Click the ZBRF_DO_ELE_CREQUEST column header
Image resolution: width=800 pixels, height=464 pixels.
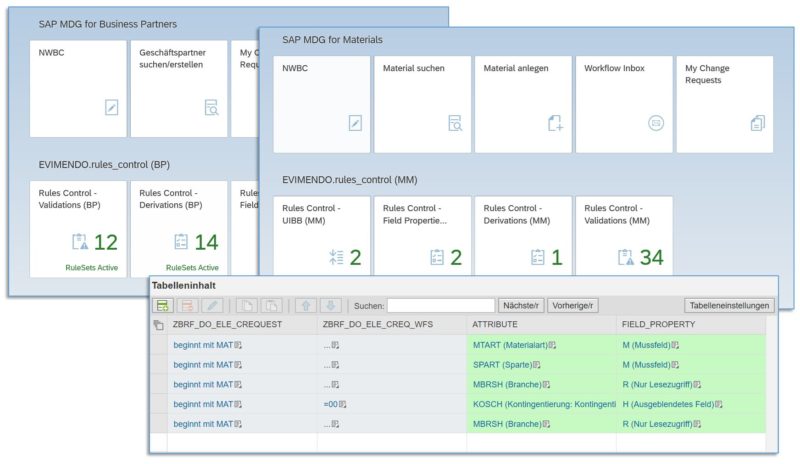point(242,325)
